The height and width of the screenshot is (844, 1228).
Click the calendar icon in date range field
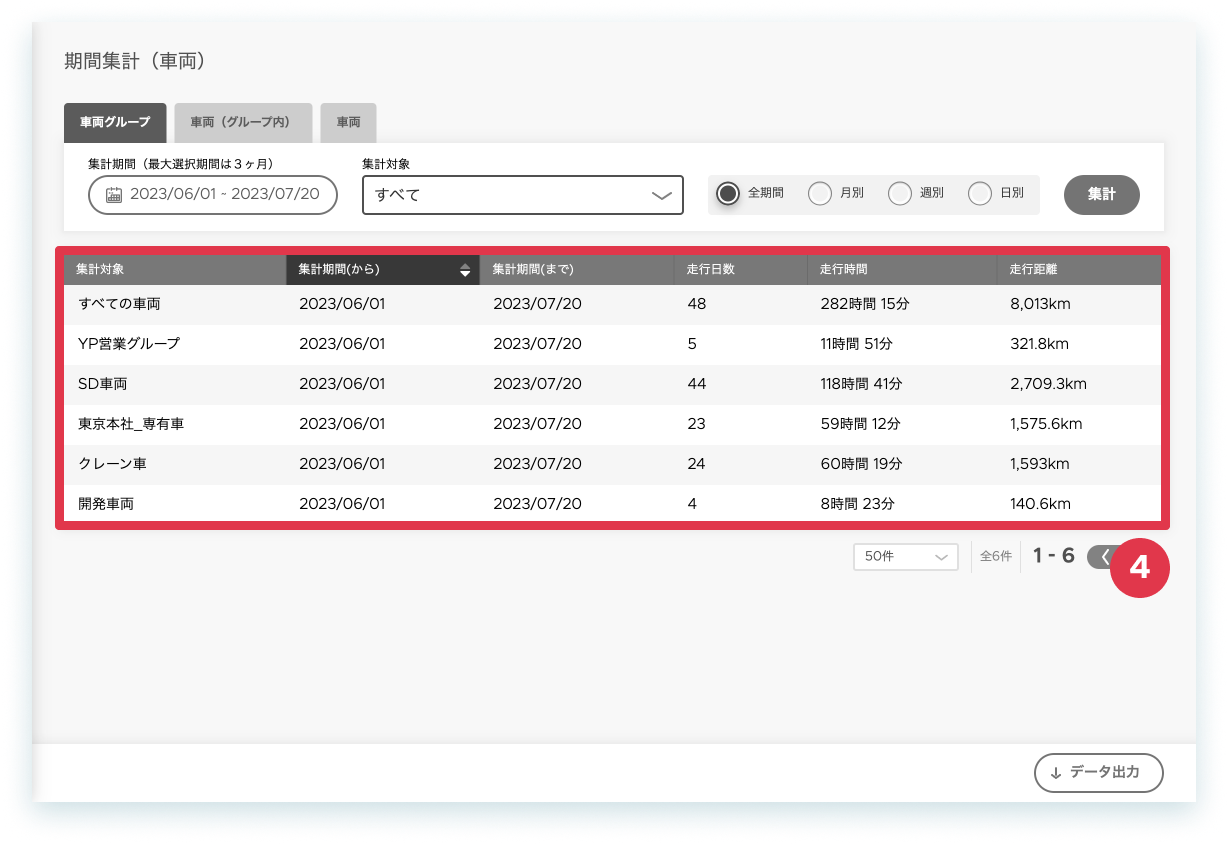tap(114, 195)
